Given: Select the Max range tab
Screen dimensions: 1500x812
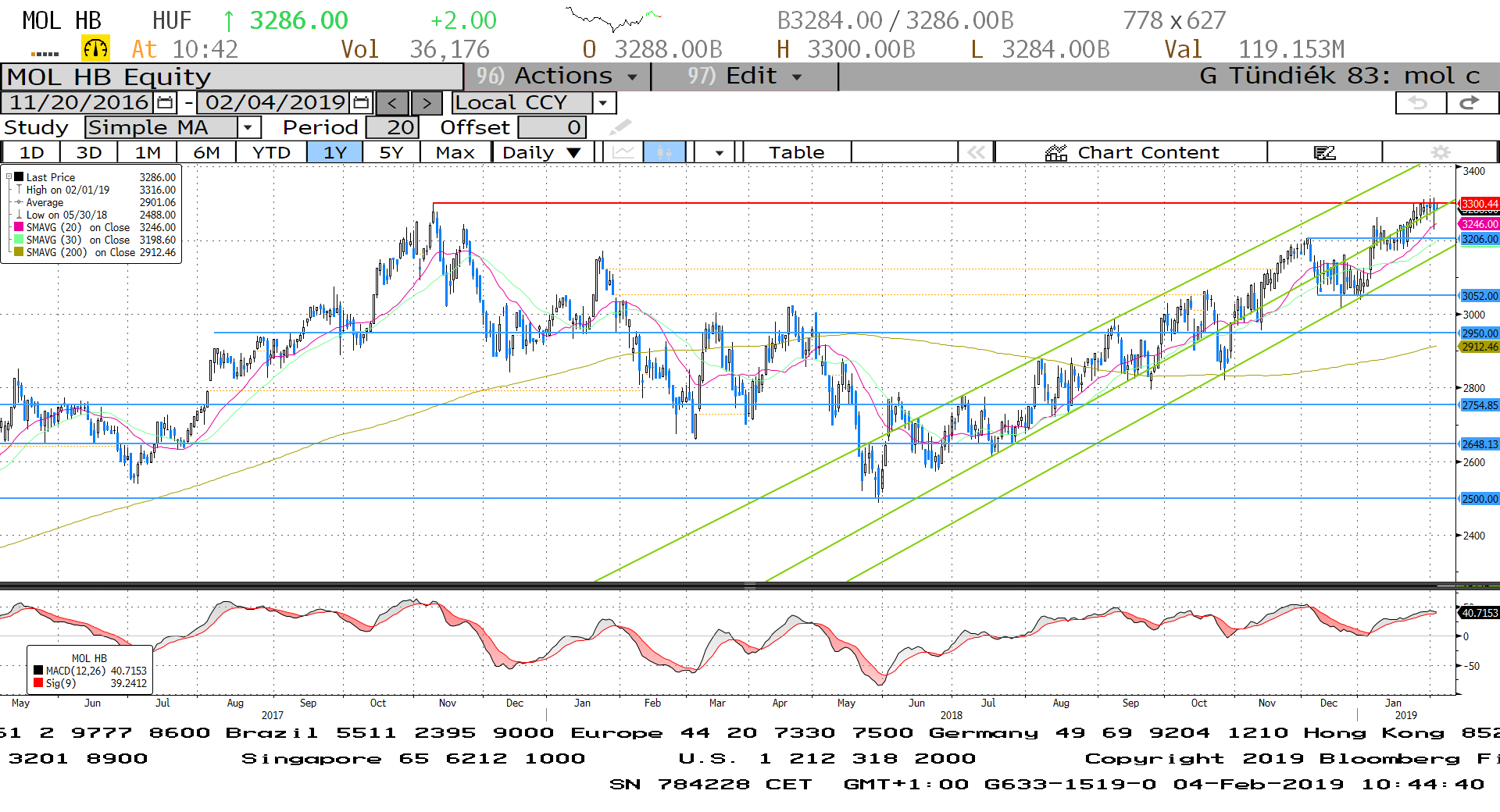Looking at the screenshot, I should (455, 152).
